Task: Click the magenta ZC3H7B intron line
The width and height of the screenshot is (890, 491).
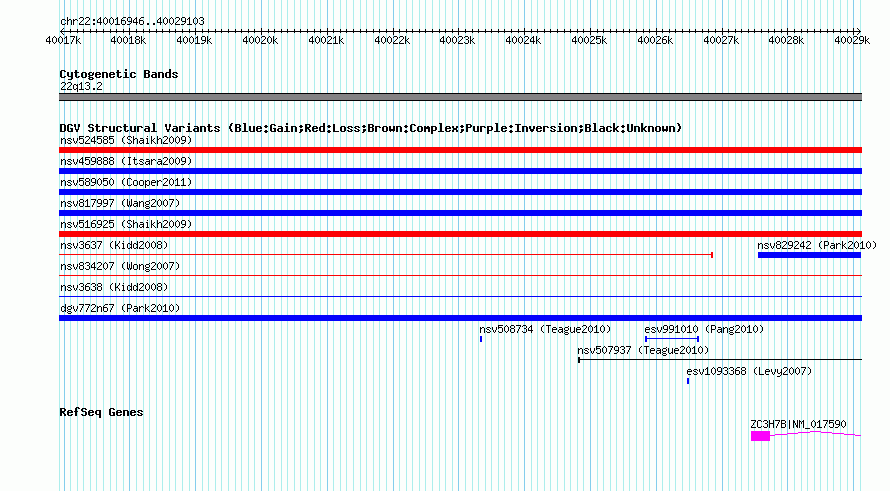Action: pos(816,433)
